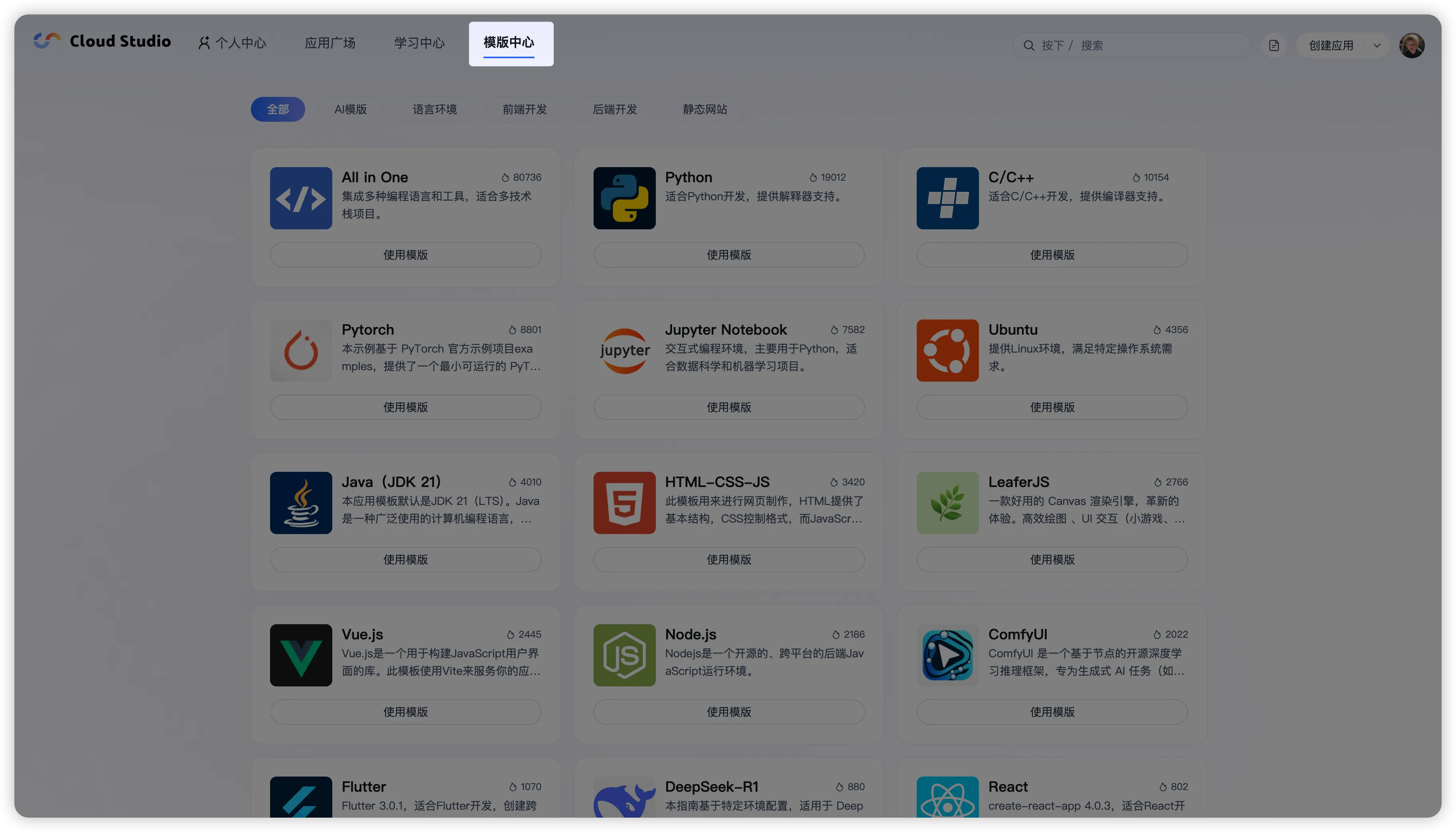Open the 学习中心 tab

point(419,43)
